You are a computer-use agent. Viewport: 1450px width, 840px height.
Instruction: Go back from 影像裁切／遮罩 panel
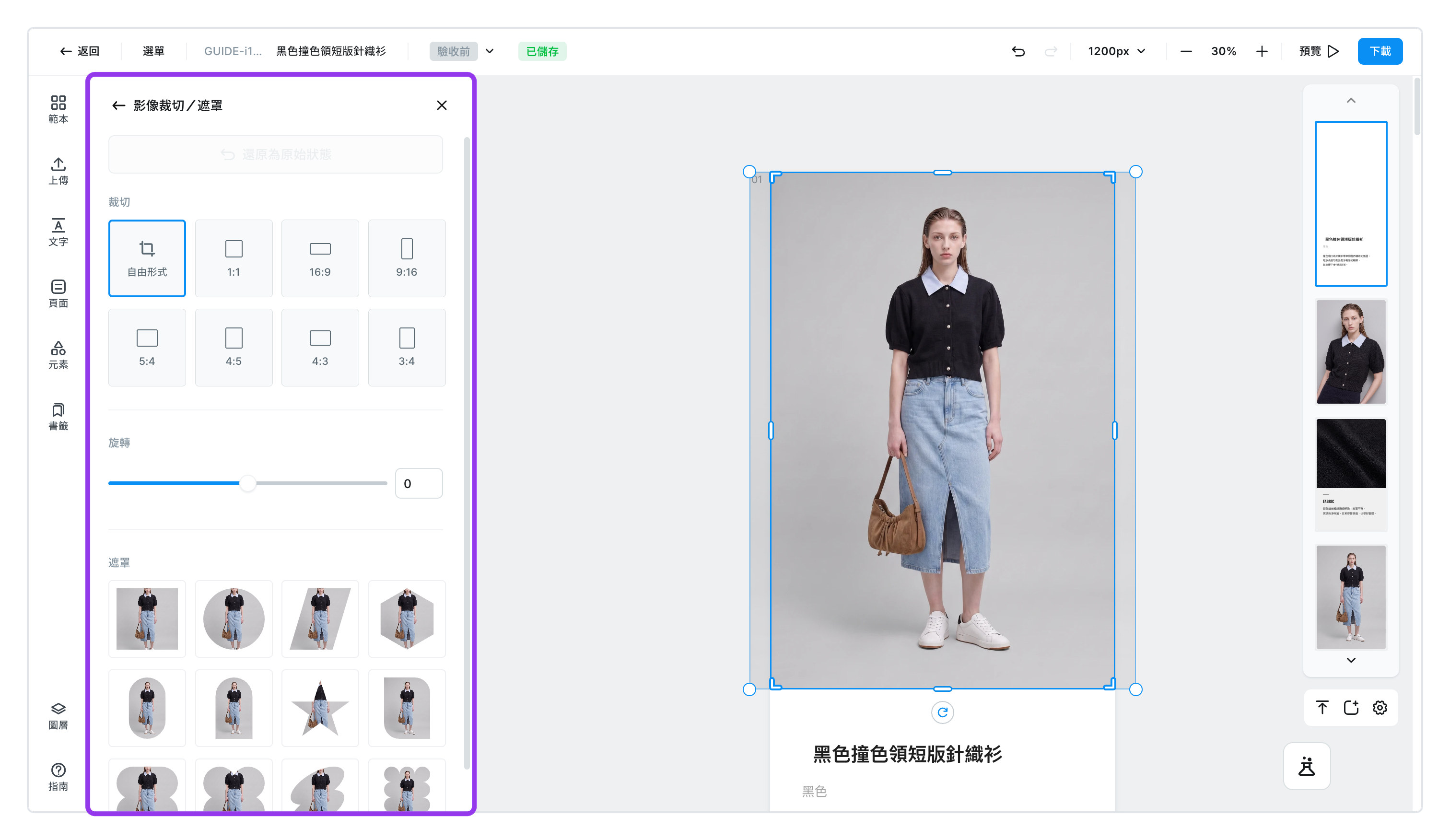click(x=118, y=105)
